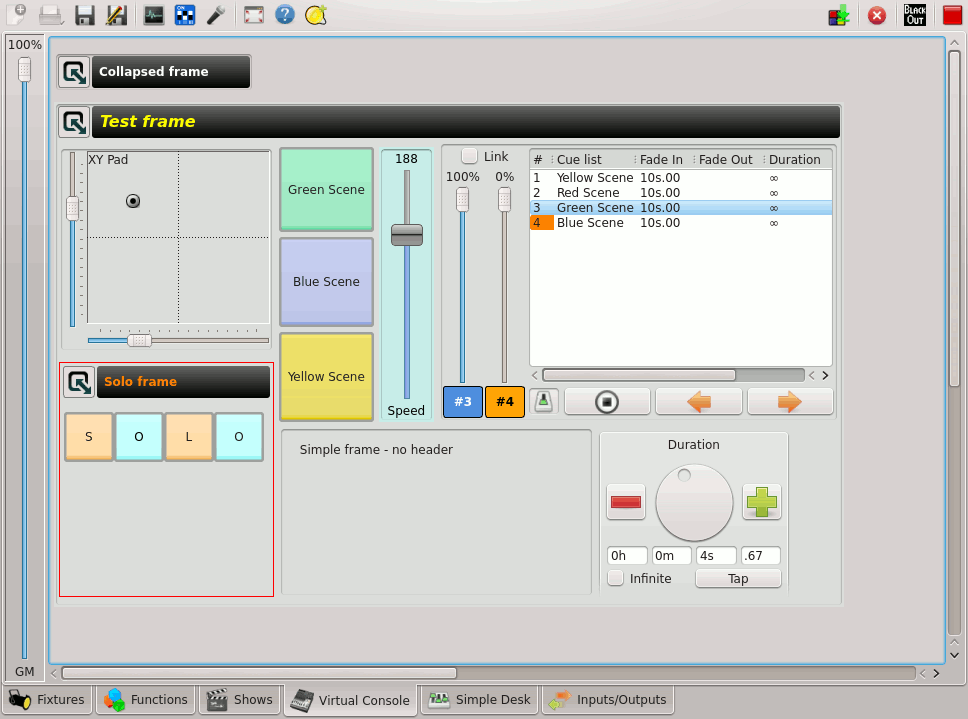Click the Speed slider handle
This screenshot has width=968, height=719.
tap(407, 235)
